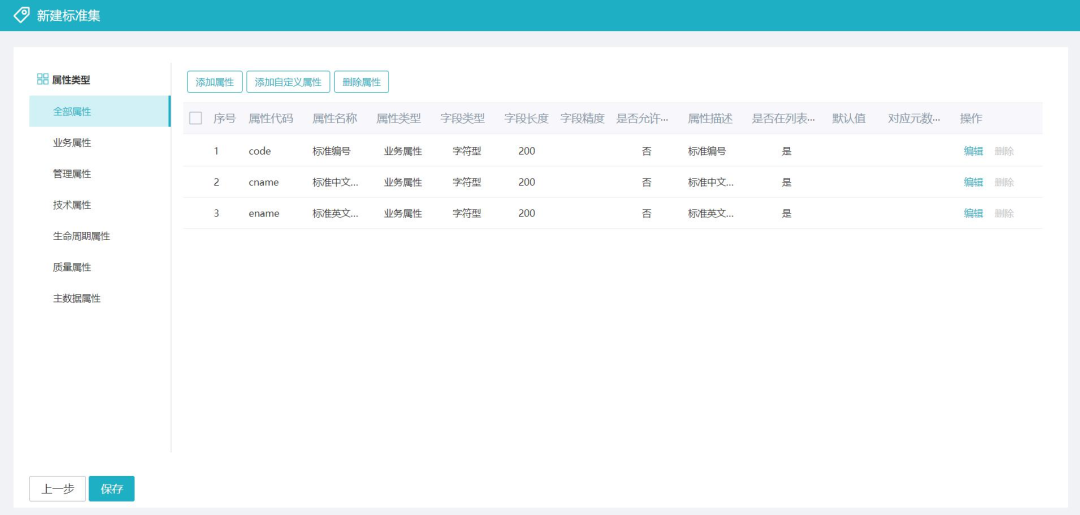The height and width of the screenshot is (515, 1080).
Task: Click 编辑 link for the code row
Action: [x=973, y=151]
